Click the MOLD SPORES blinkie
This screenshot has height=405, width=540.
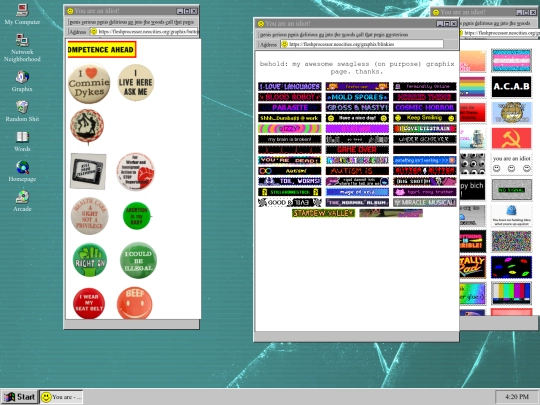coord(357,97)
